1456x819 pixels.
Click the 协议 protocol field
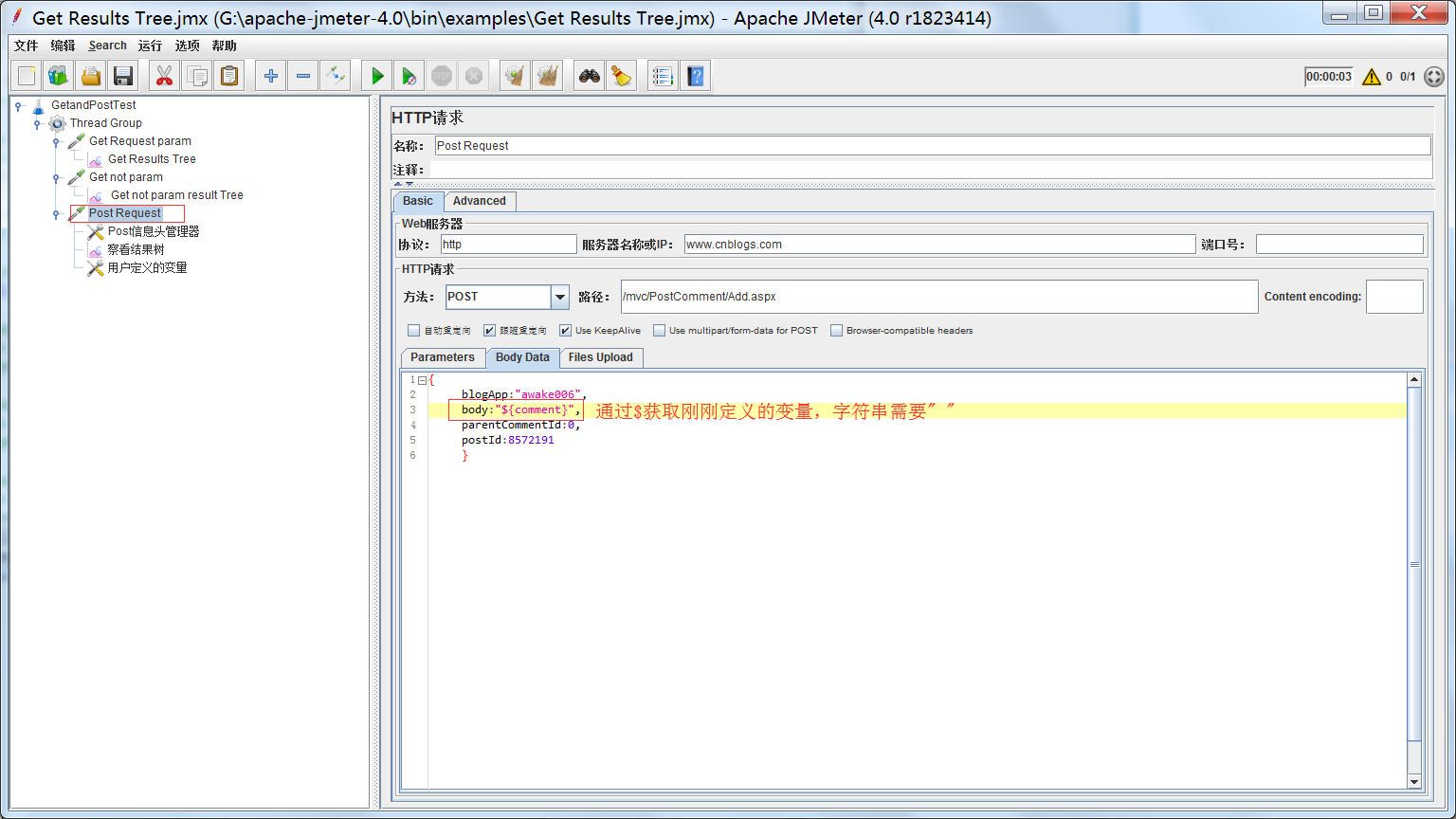509,245
